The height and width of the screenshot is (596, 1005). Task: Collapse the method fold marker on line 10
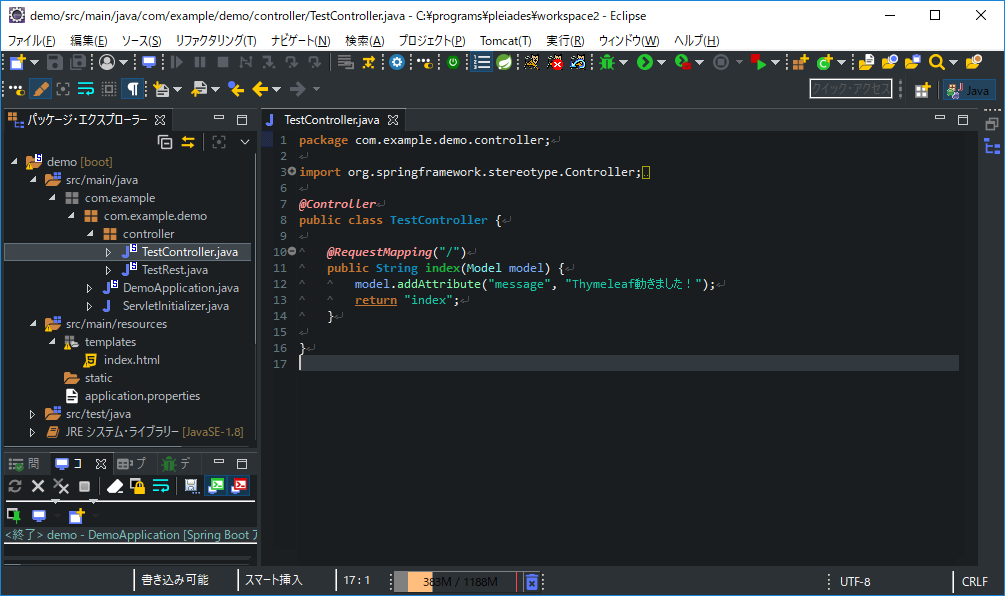[292, 251]
